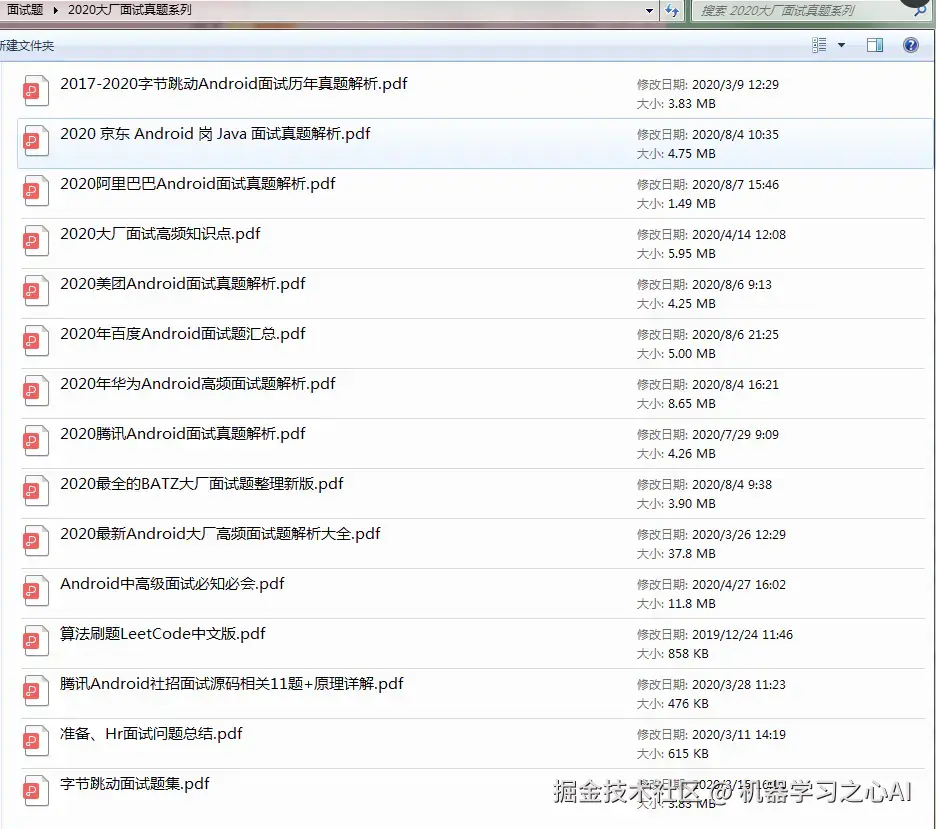Click PDF icon of 准备、Hr面试问题总结.pdf
936x829 pixels.
[x=35, y=741]
